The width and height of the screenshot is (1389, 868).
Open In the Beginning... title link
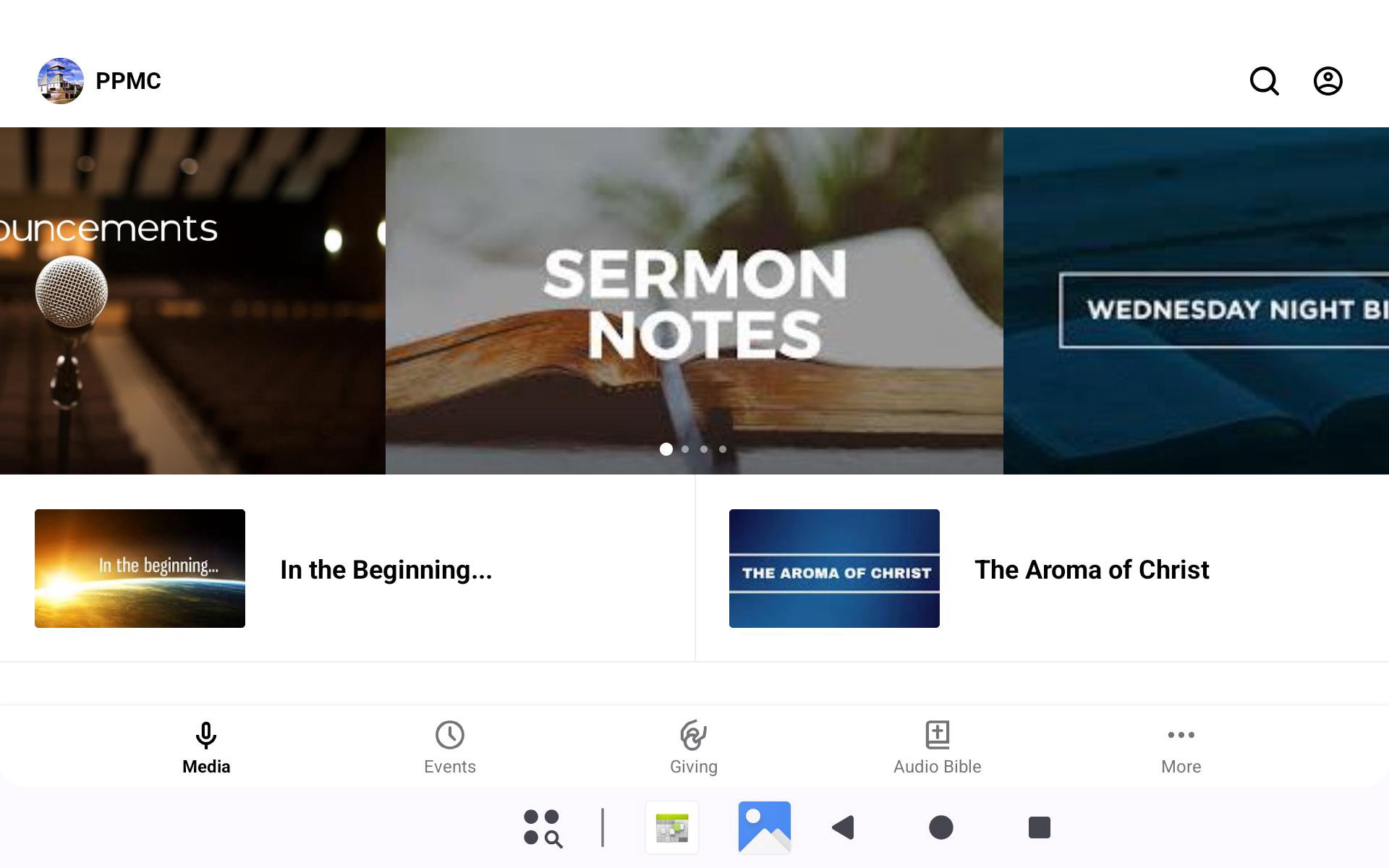click(x=386, y=570)
